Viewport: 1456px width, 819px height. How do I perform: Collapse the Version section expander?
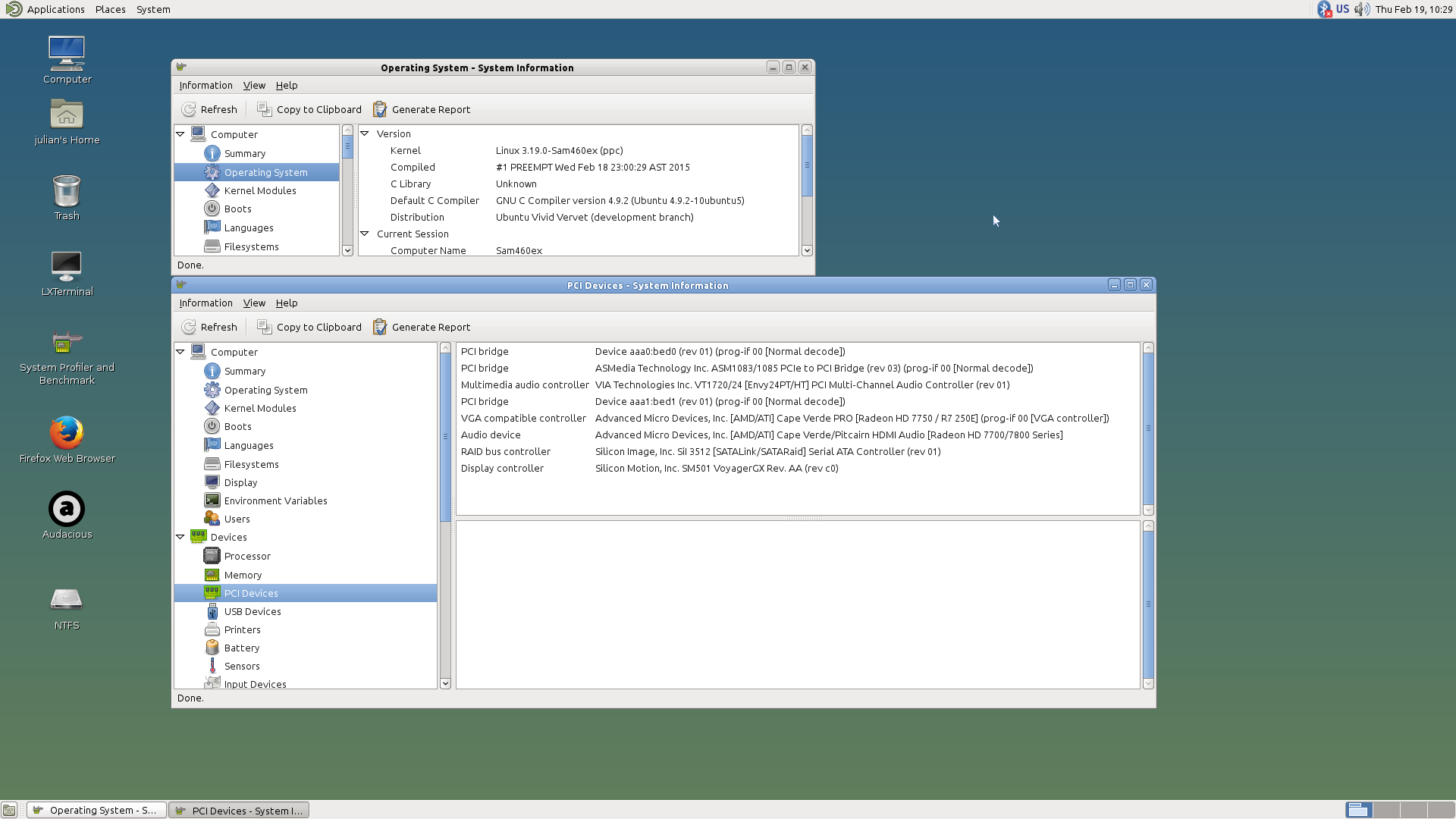(x=365, y=133)
